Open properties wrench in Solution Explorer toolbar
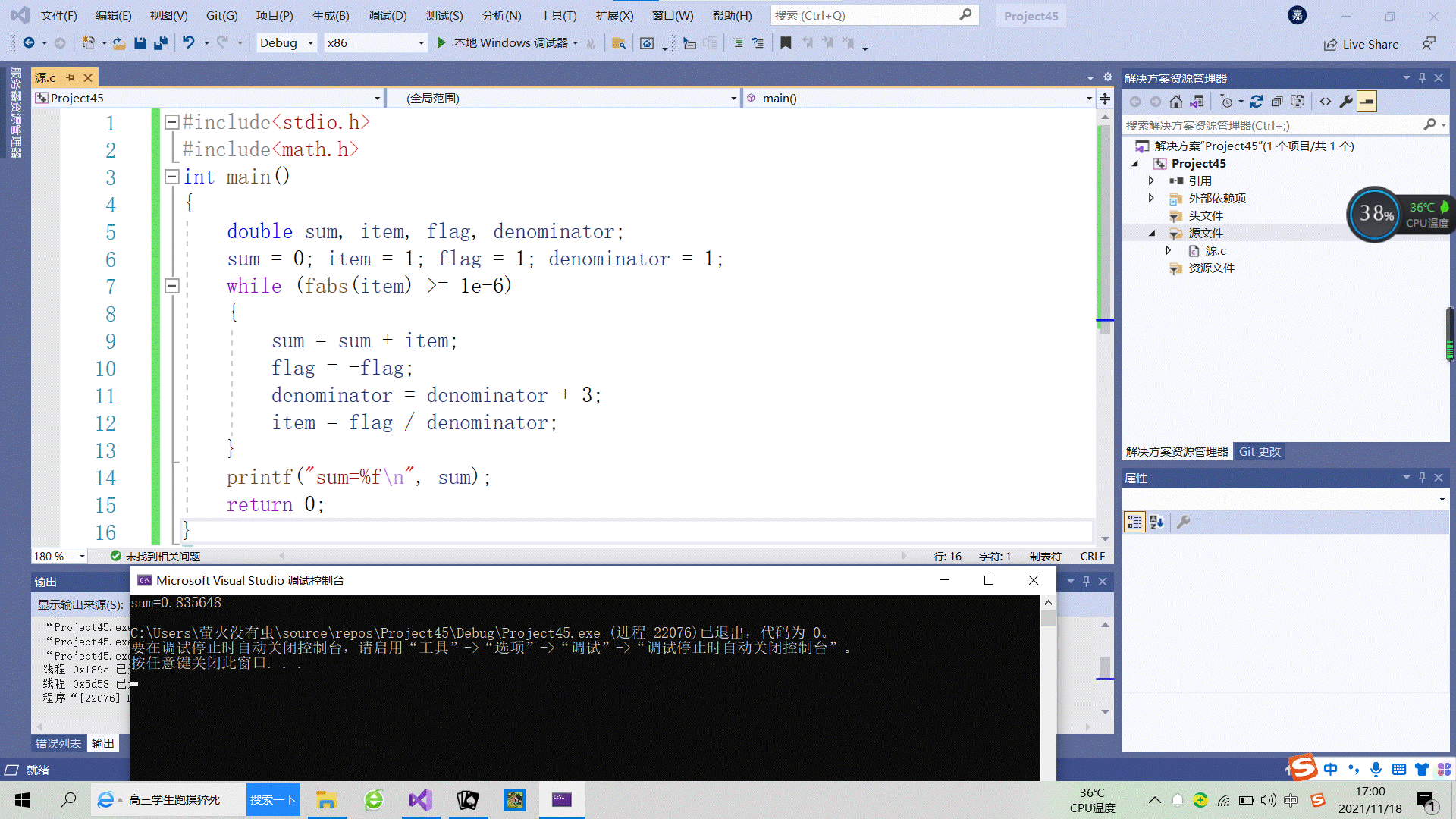This screenshot has height=819, width=1456. point(1346,102)
